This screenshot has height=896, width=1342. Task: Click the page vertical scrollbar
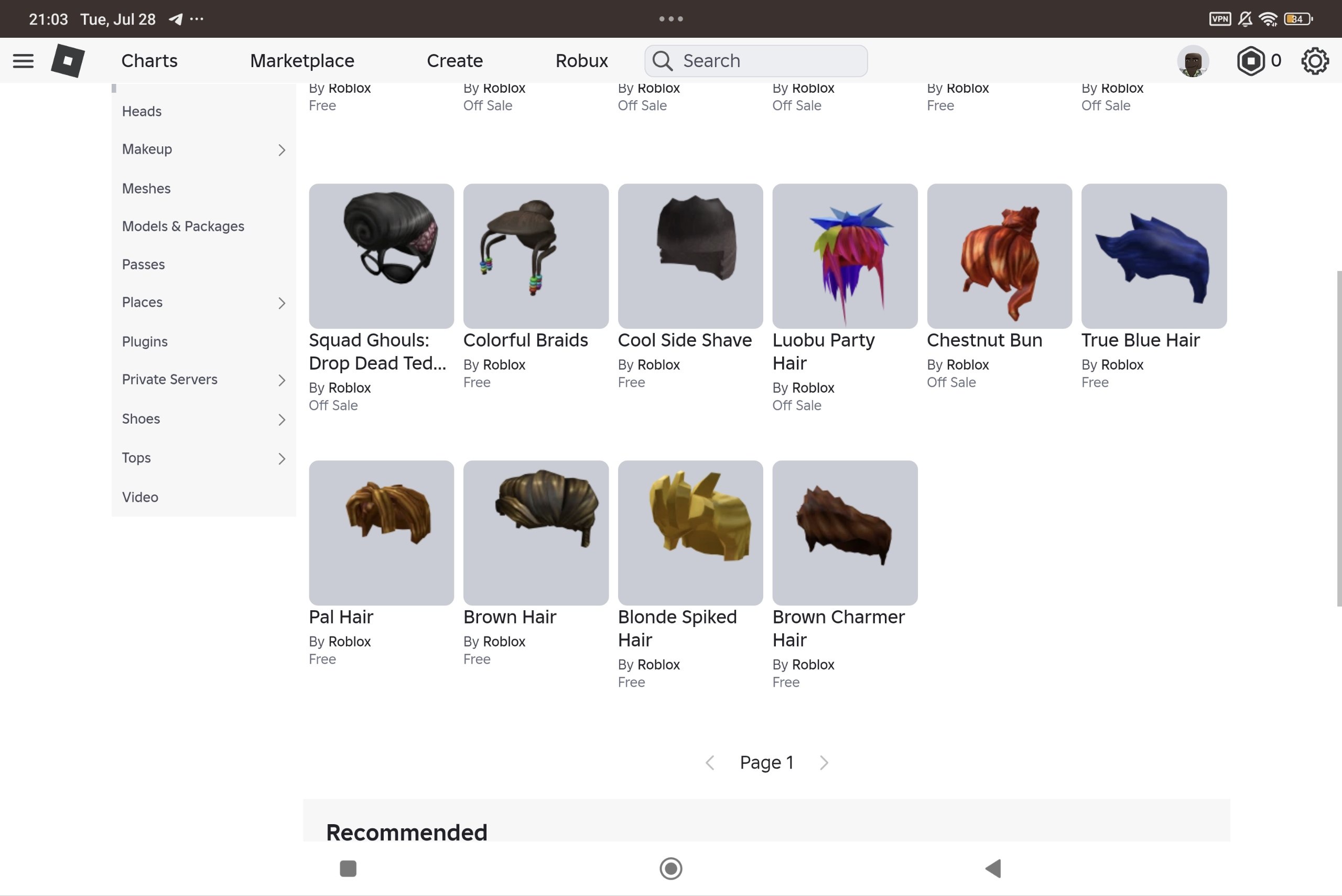(x=1338, y=438)
